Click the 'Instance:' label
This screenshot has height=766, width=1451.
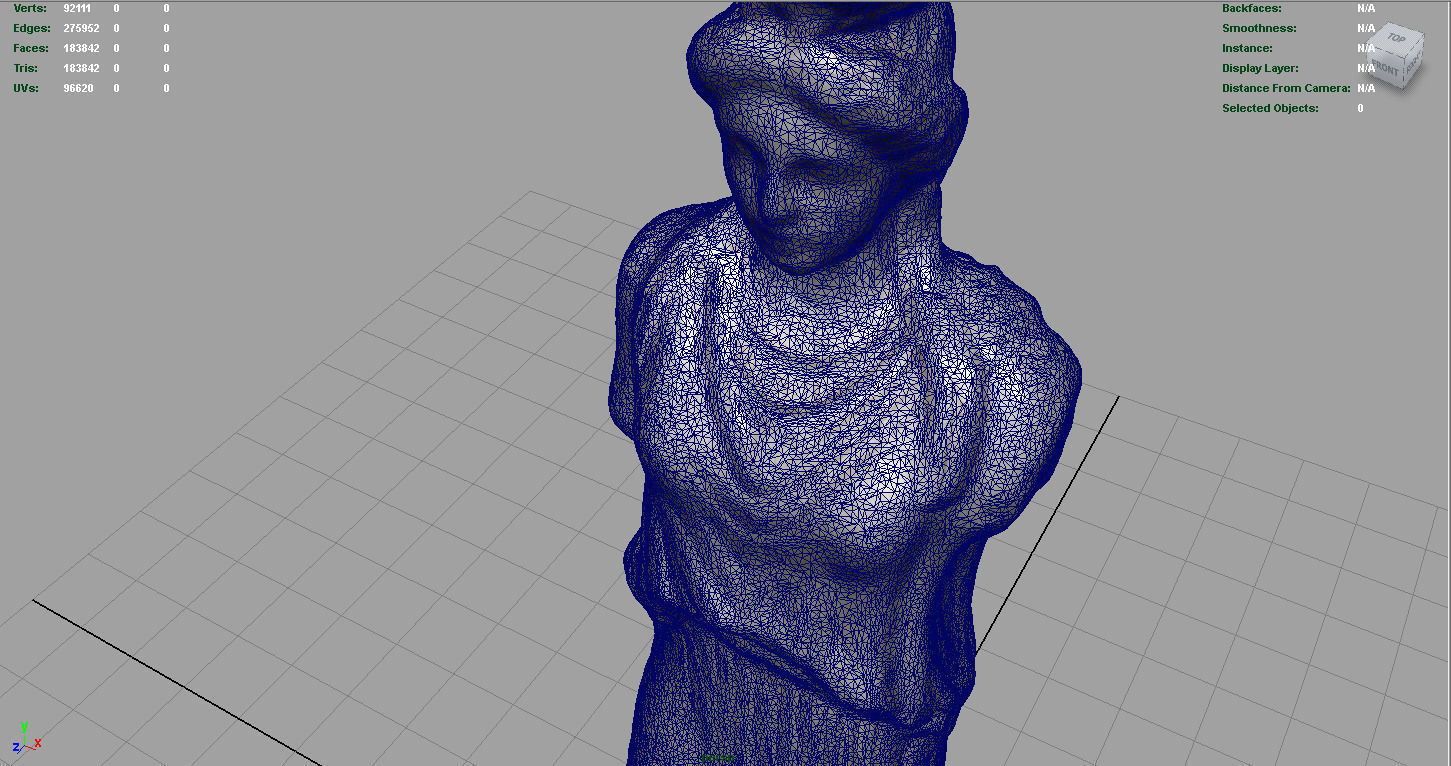tap(1247, 48)
